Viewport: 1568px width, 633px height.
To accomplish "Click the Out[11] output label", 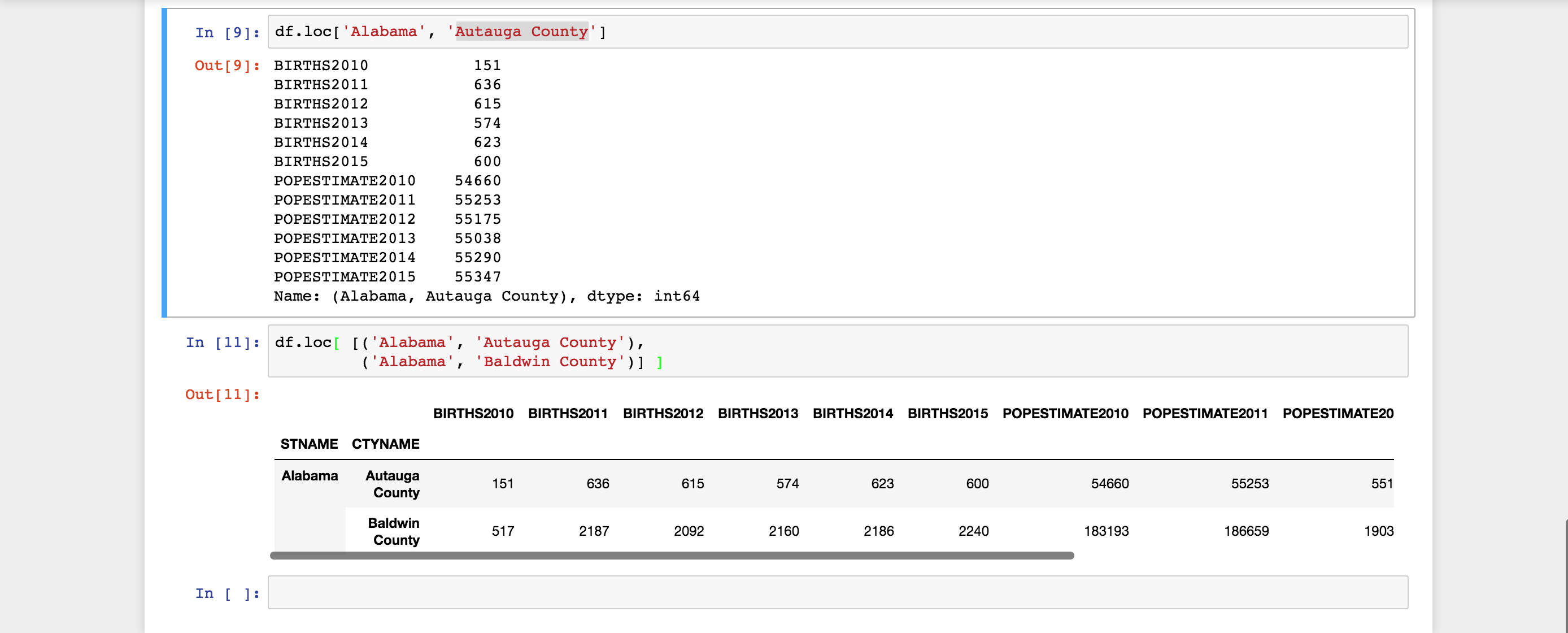I will 221,395.
